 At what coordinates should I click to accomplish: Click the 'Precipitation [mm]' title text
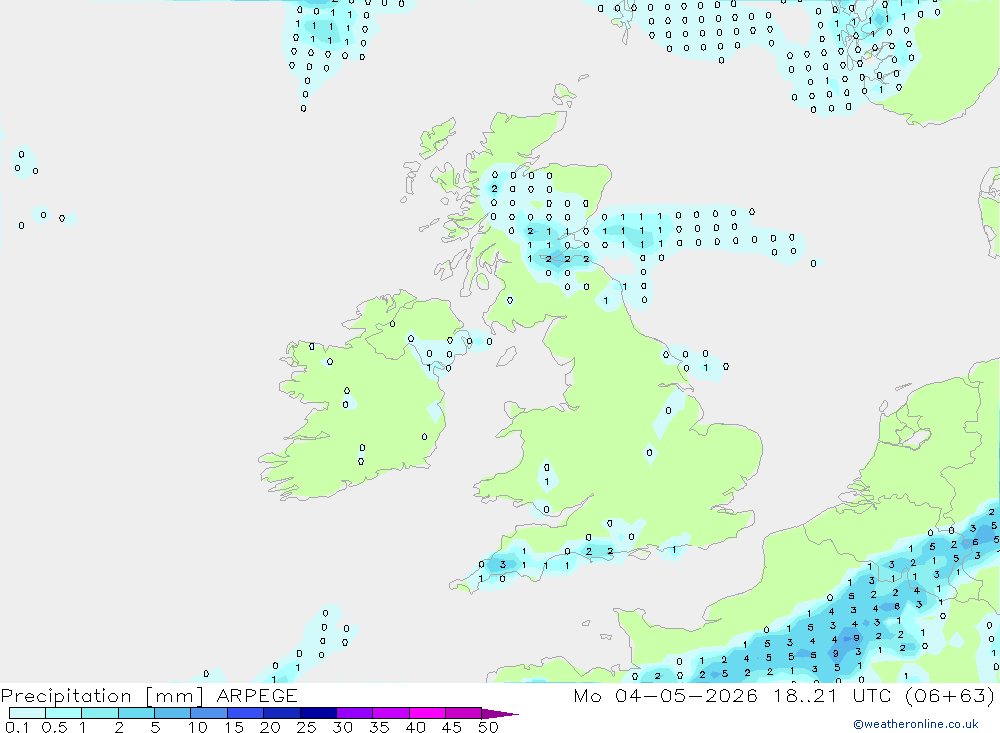(102, 695)
